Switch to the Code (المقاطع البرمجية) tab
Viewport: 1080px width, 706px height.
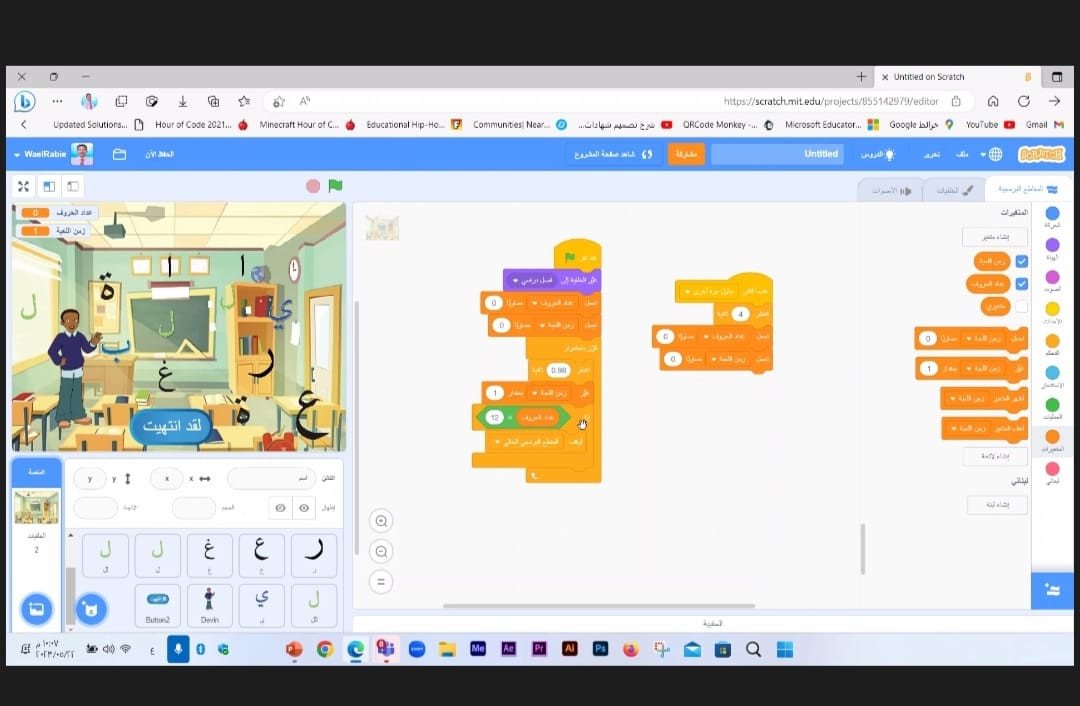point(1027,189)
